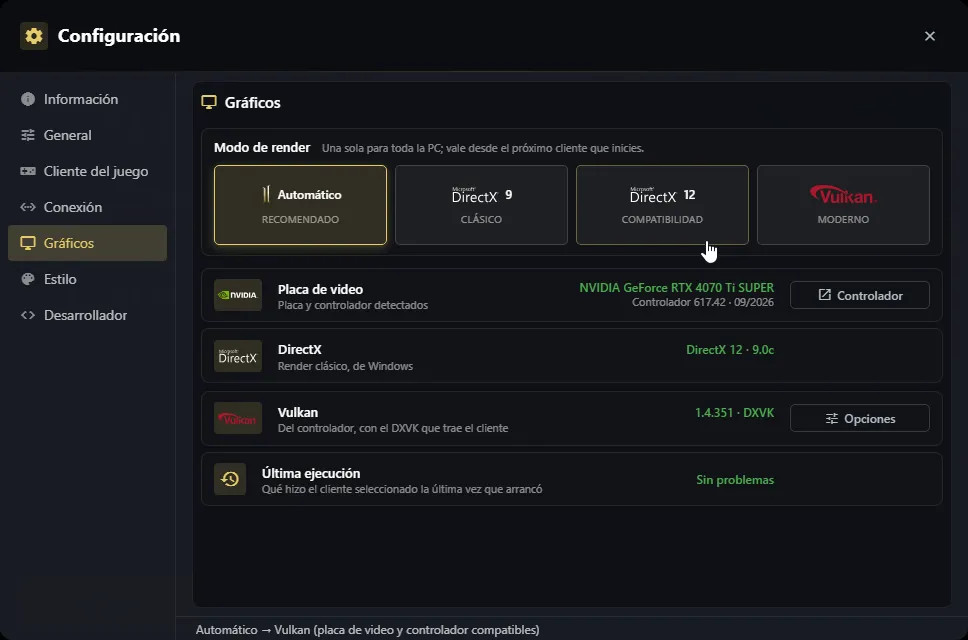Click the Última ejecución history icon
Screen dimensions: 968x640
[230, 479]
